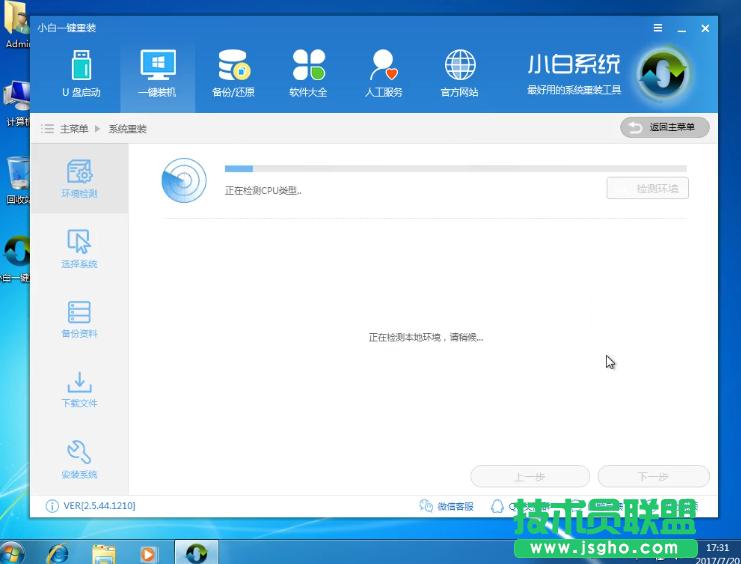Click the 返回主菜单 return to main menu button
The image size is (741, 564).
tap(665, 127)
